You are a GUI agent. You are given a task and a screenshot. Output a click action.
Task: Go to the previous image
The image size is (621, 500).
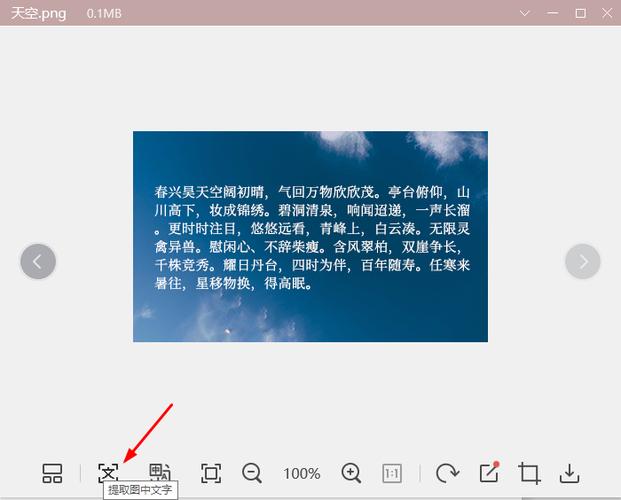[x=38, y=261]
